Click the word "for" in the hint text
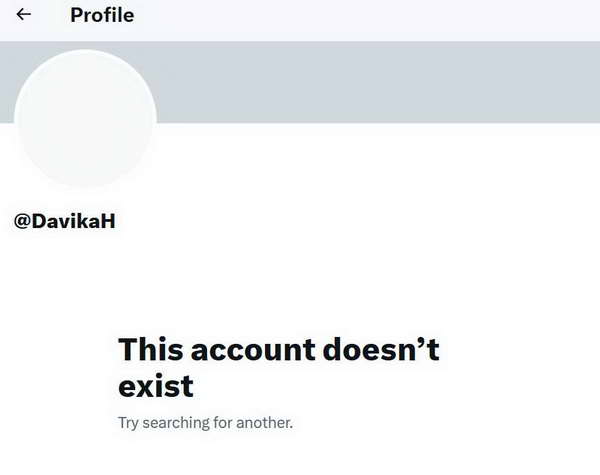The width and height of the screenshot is (600, 475). coord(223,423)
